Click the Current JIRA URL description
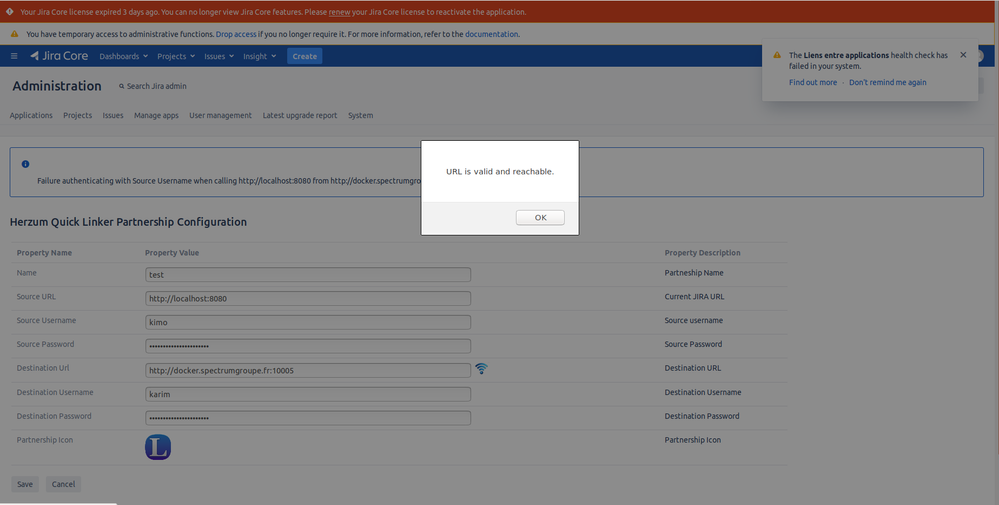This screenshot has width=999, height=505. (694, 297)
